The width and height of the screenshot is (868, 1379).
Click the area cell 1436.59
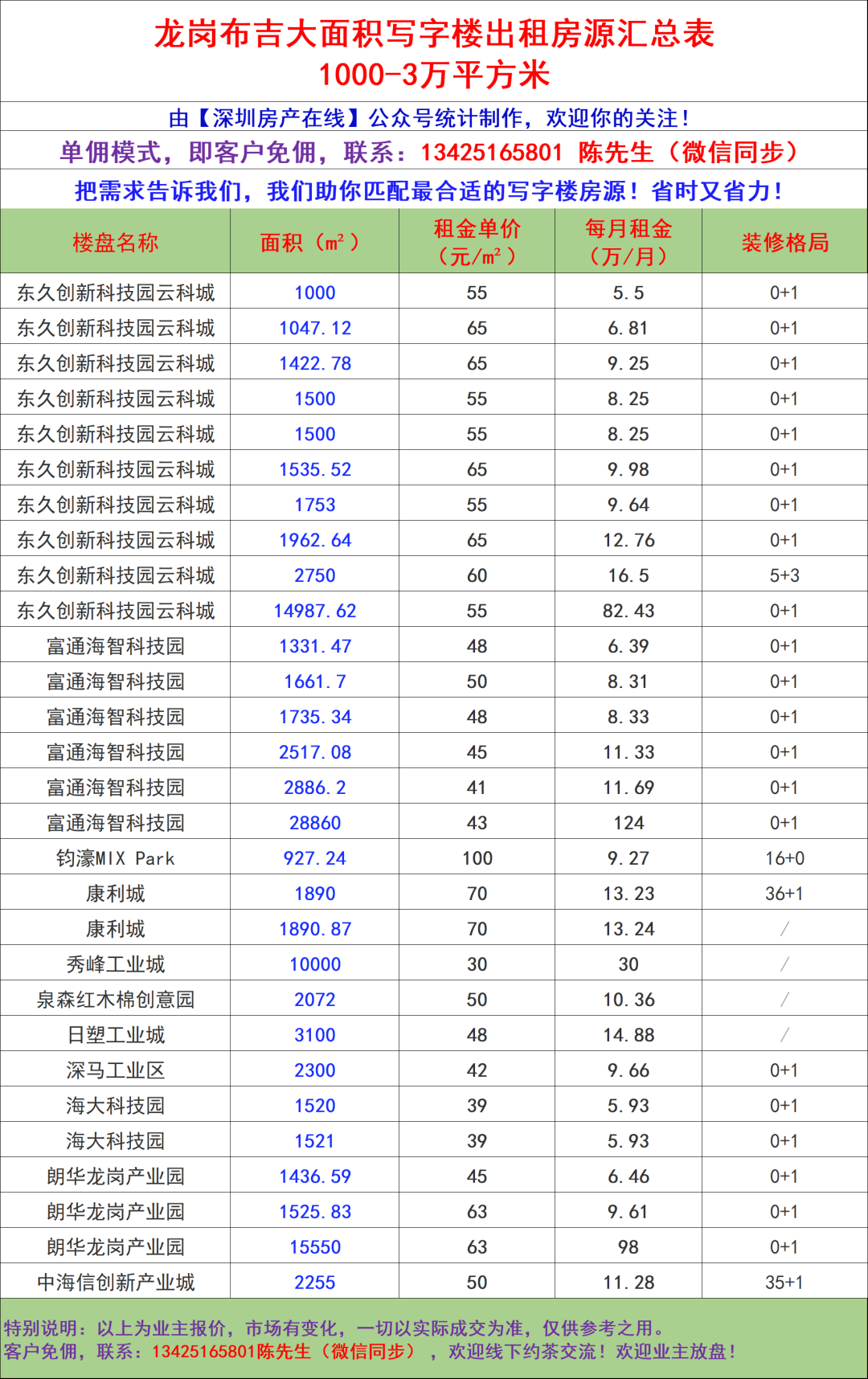[x=315, y=1176]
